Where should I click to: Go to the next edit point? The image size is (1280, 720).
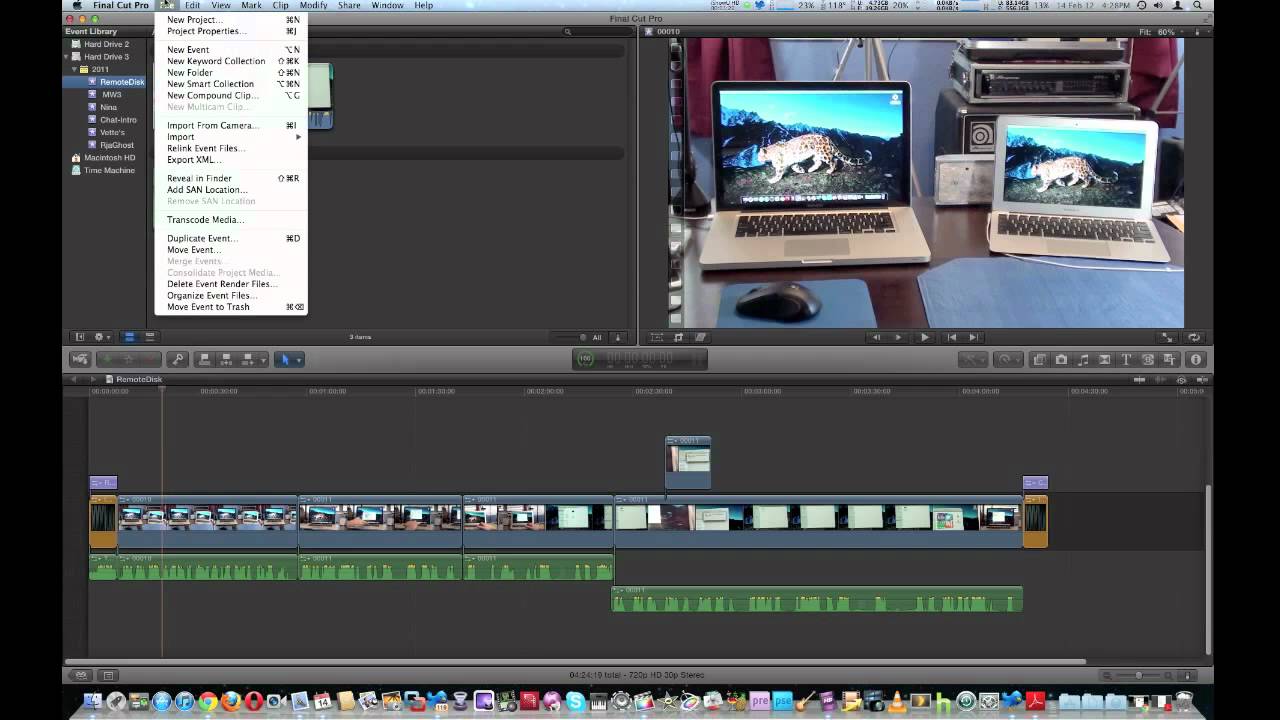[x=973, y=338]
